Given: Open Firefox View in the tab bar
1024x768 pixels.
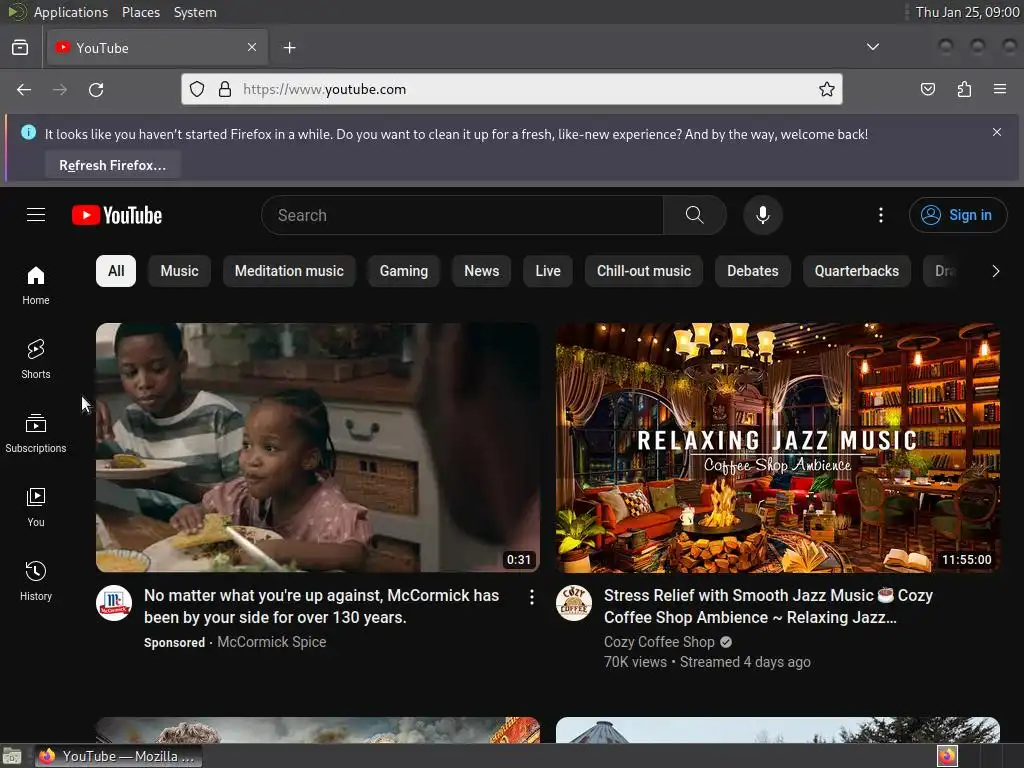Looking at the screenshot, I should pyautogui.click(x=20, y=48).
